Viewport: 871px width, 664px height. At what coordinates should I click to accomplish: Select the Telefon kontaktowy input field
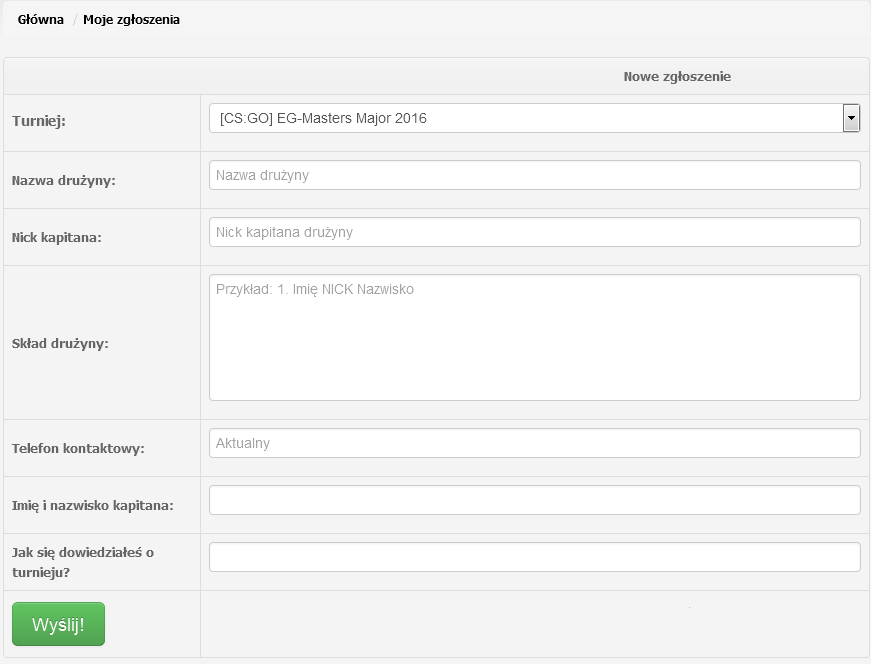pos(534,443)
